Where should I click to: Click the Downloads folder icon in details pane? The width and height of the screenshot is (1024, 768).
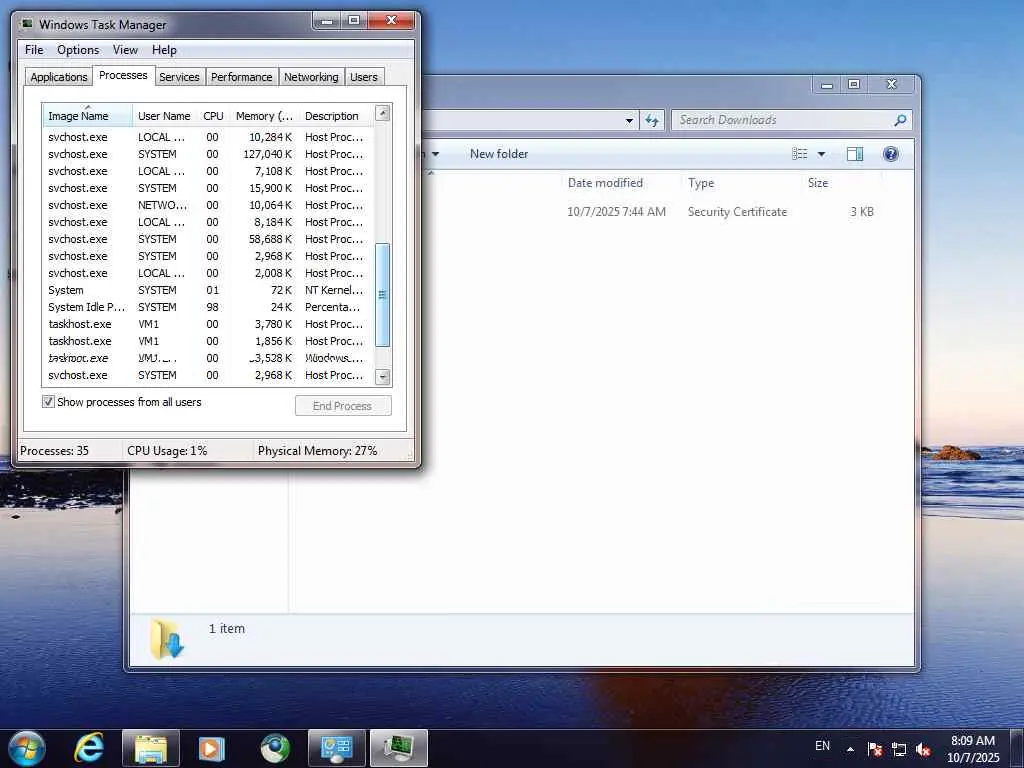167,639
